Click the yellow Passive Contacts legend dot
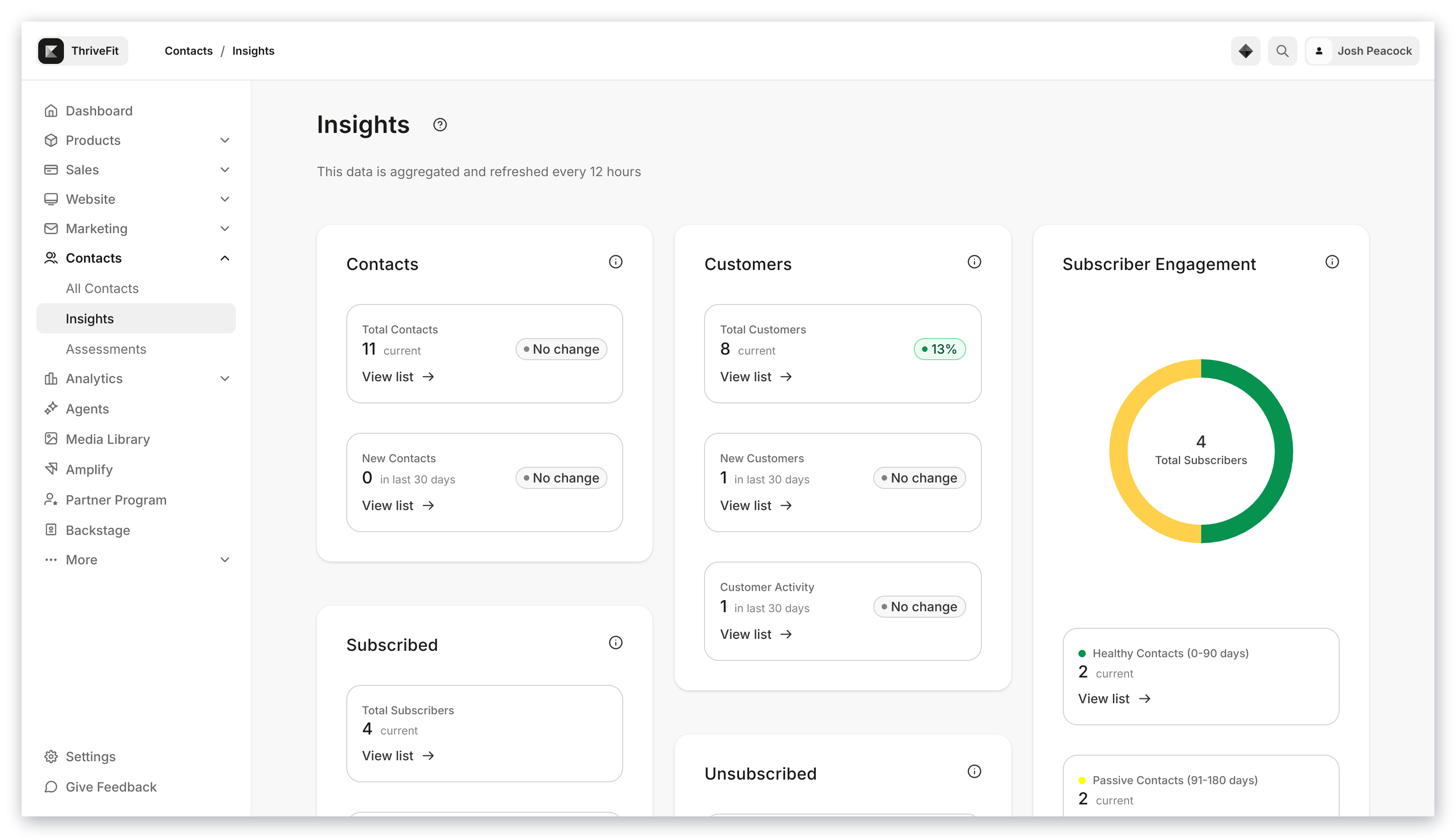This screenshot has height=838, width=1456. tap(1082, 781)
